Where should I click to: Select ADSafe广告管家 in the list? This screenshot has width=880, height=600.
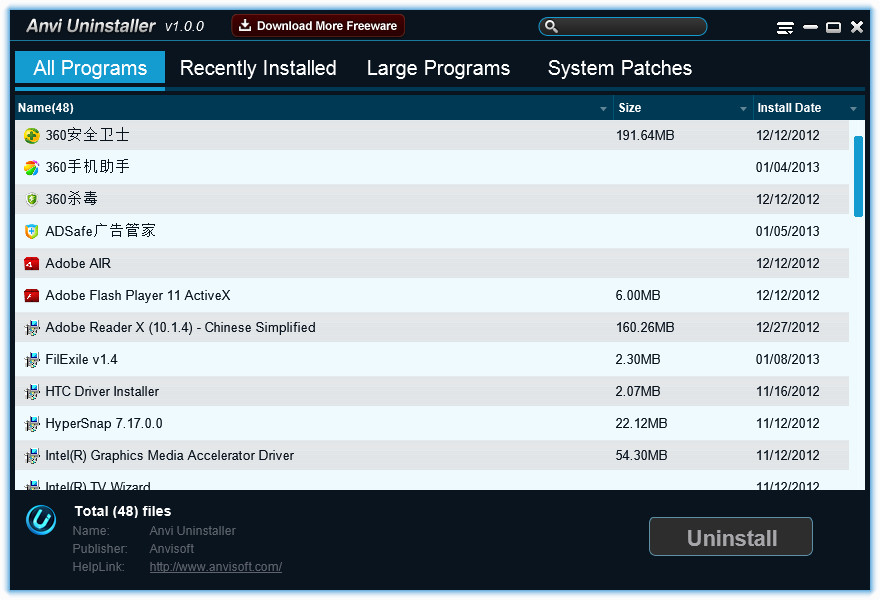[100, 231]
